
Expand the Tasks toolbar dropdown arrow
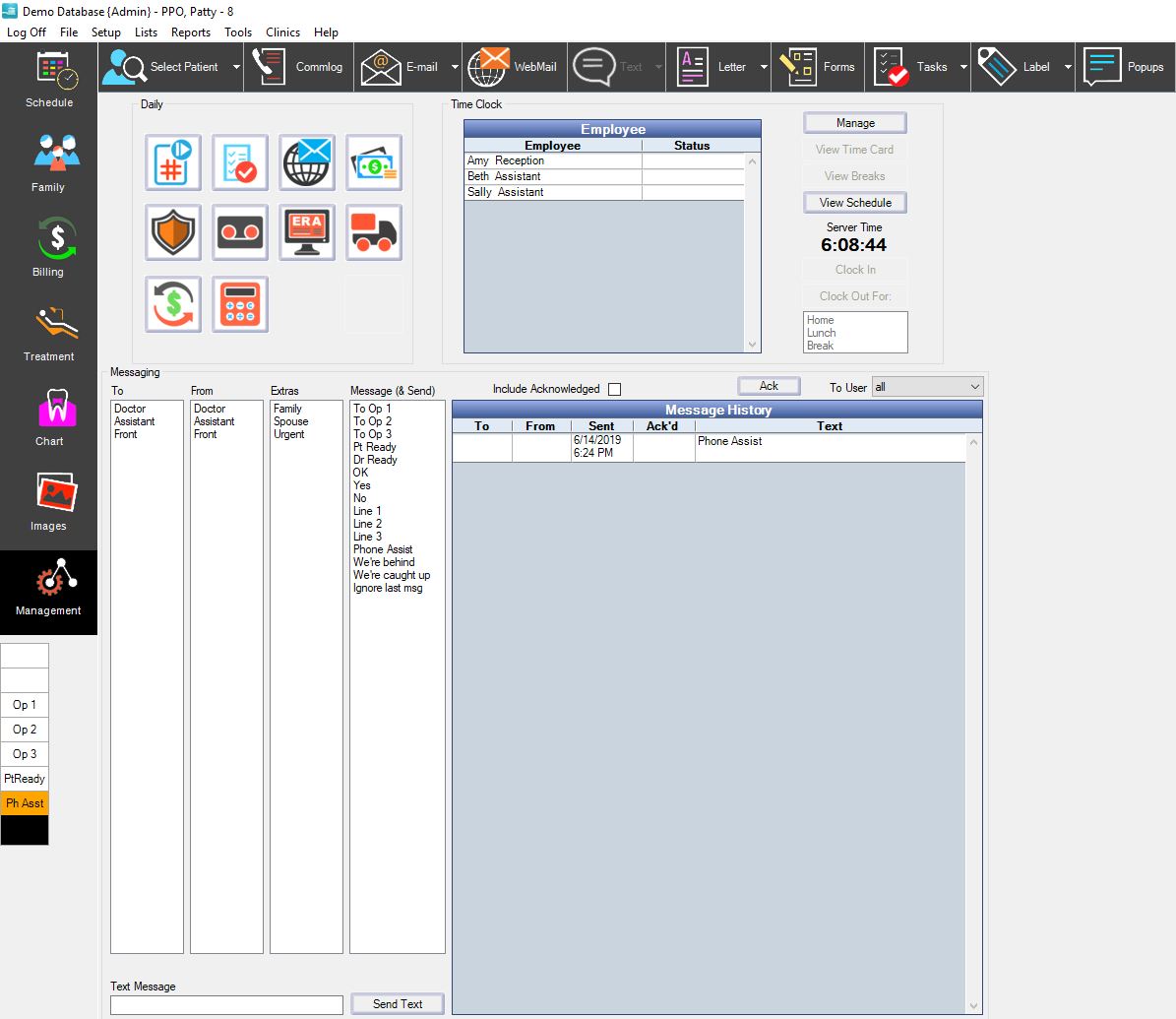tap(962, 66)
